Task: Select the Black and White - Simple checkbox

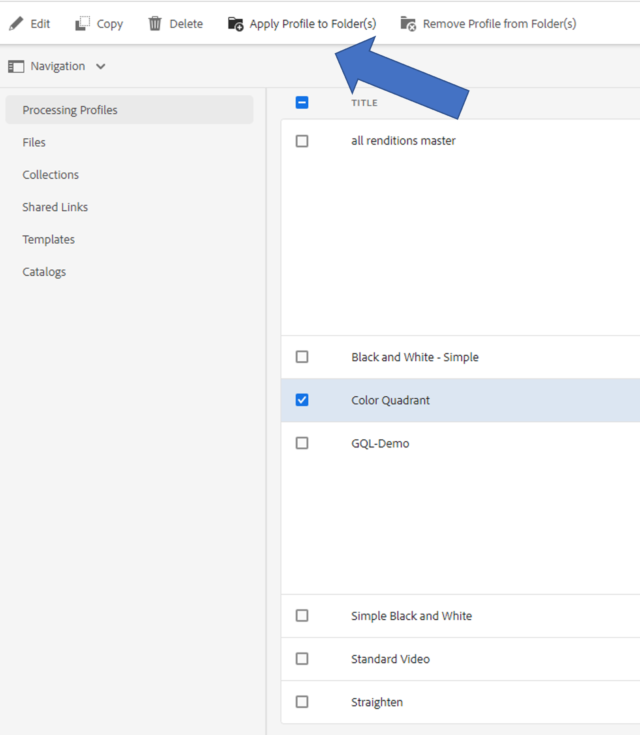Action: (302, 357)
